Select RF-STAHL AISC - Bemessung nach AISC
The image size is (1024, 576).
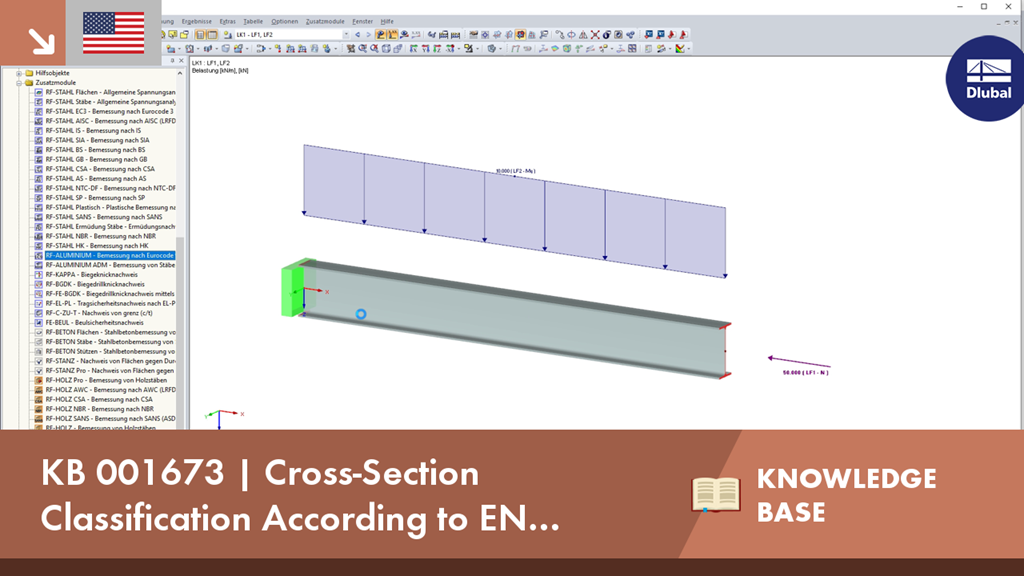click(x=110, y=121)
